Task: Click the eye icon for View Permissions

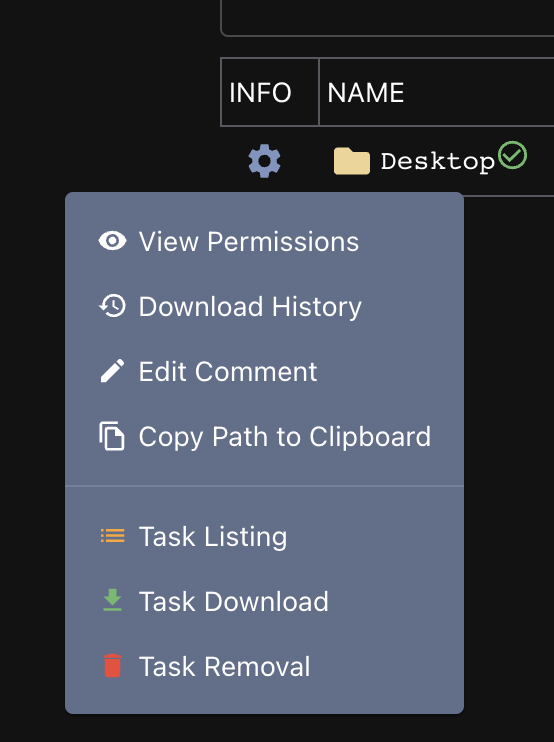Action: coord(113,241)
